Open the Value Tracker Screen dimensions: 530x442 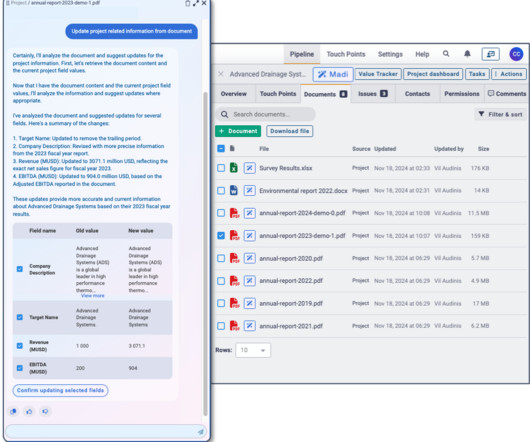(x=378, y=74)
